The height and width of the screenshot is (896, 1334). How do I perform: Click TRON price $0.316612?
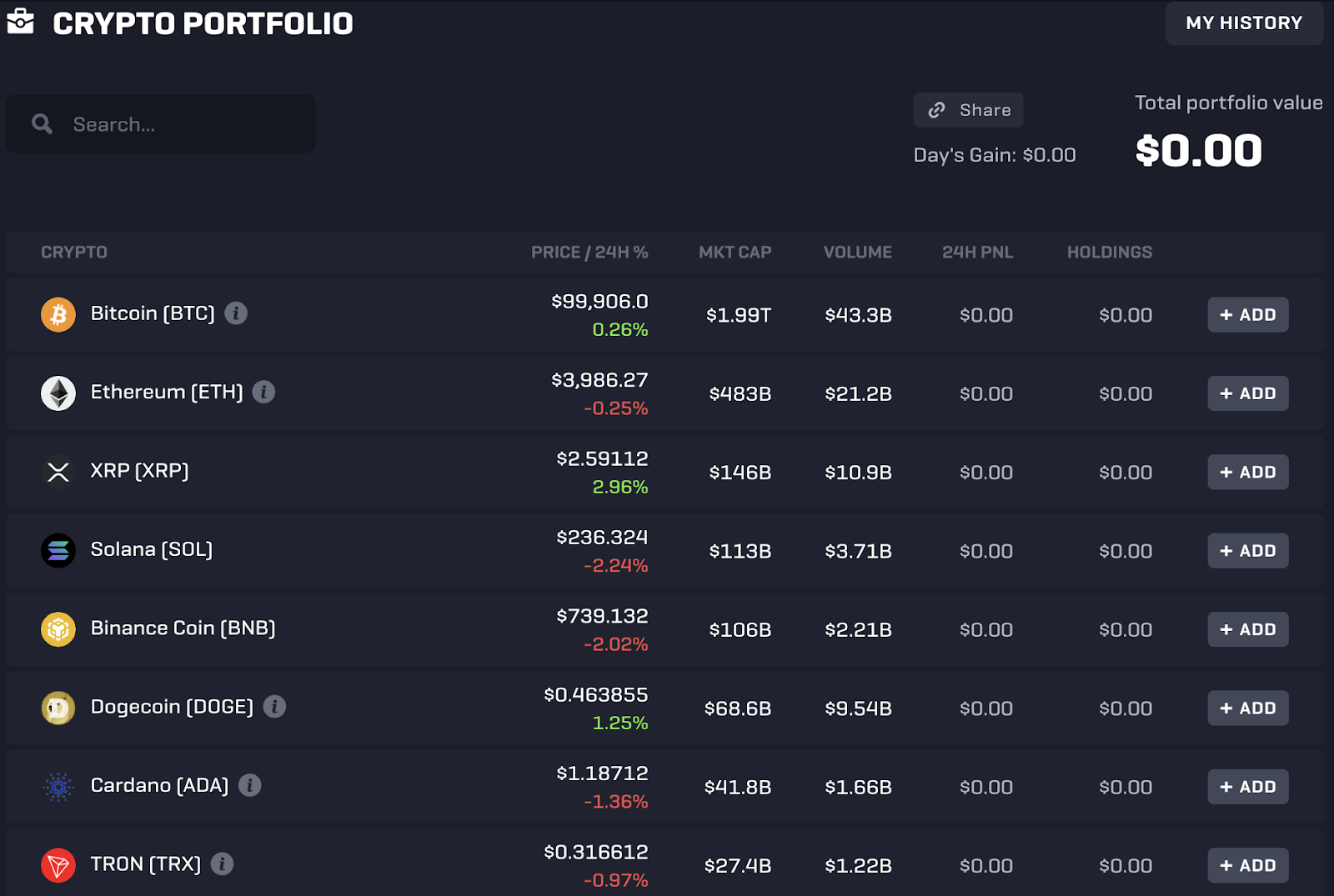(596, 853)
